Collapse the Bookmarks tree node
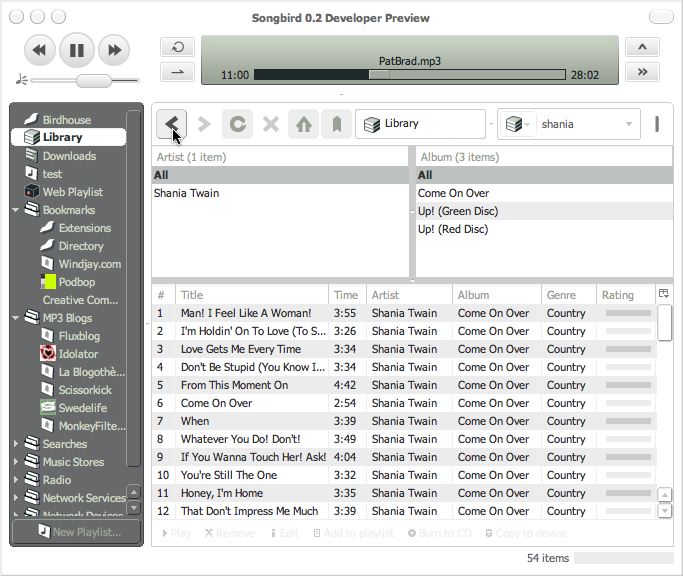Screen dimensions: 683x576 tap(17, 210)
